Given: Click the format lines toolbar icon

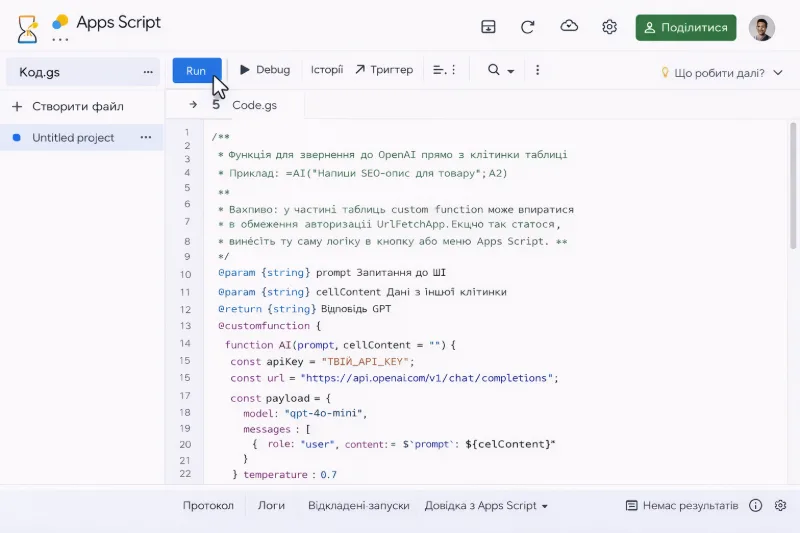Looking at the screenshot, I should click(x=439, y=70).
